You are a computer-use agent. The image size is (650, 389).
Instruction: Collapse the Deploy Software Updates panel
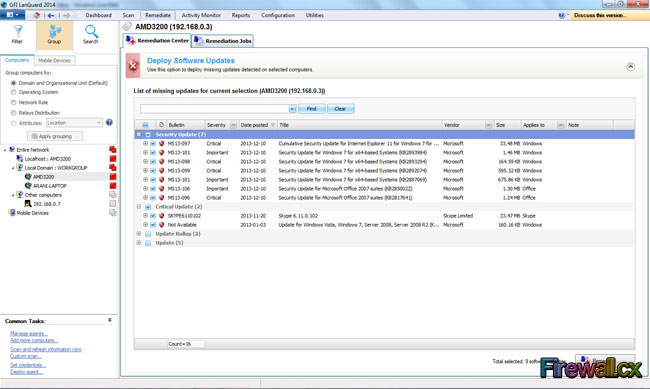click(630, 66)
